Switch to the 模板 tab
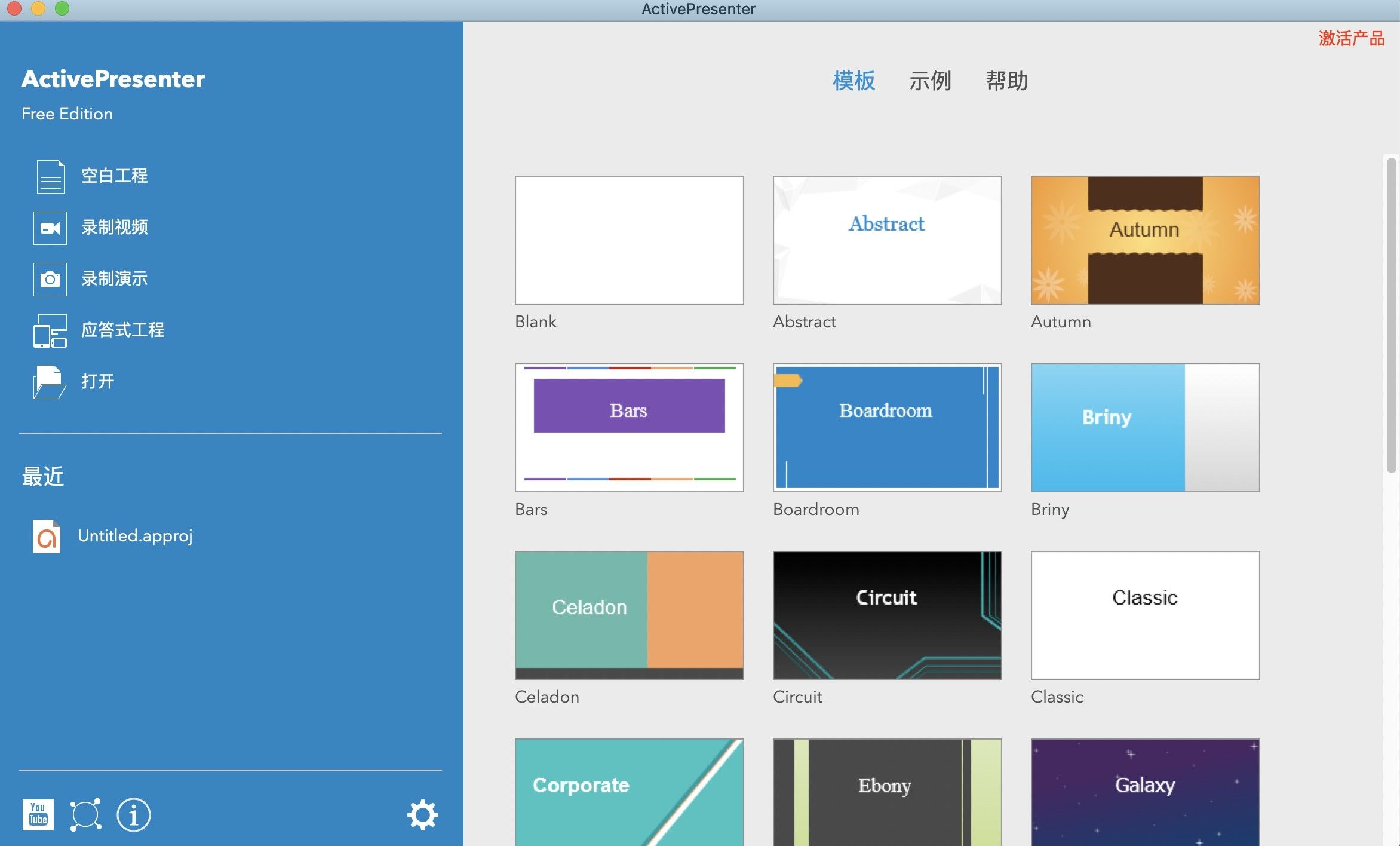 click(x=854, y=81)
